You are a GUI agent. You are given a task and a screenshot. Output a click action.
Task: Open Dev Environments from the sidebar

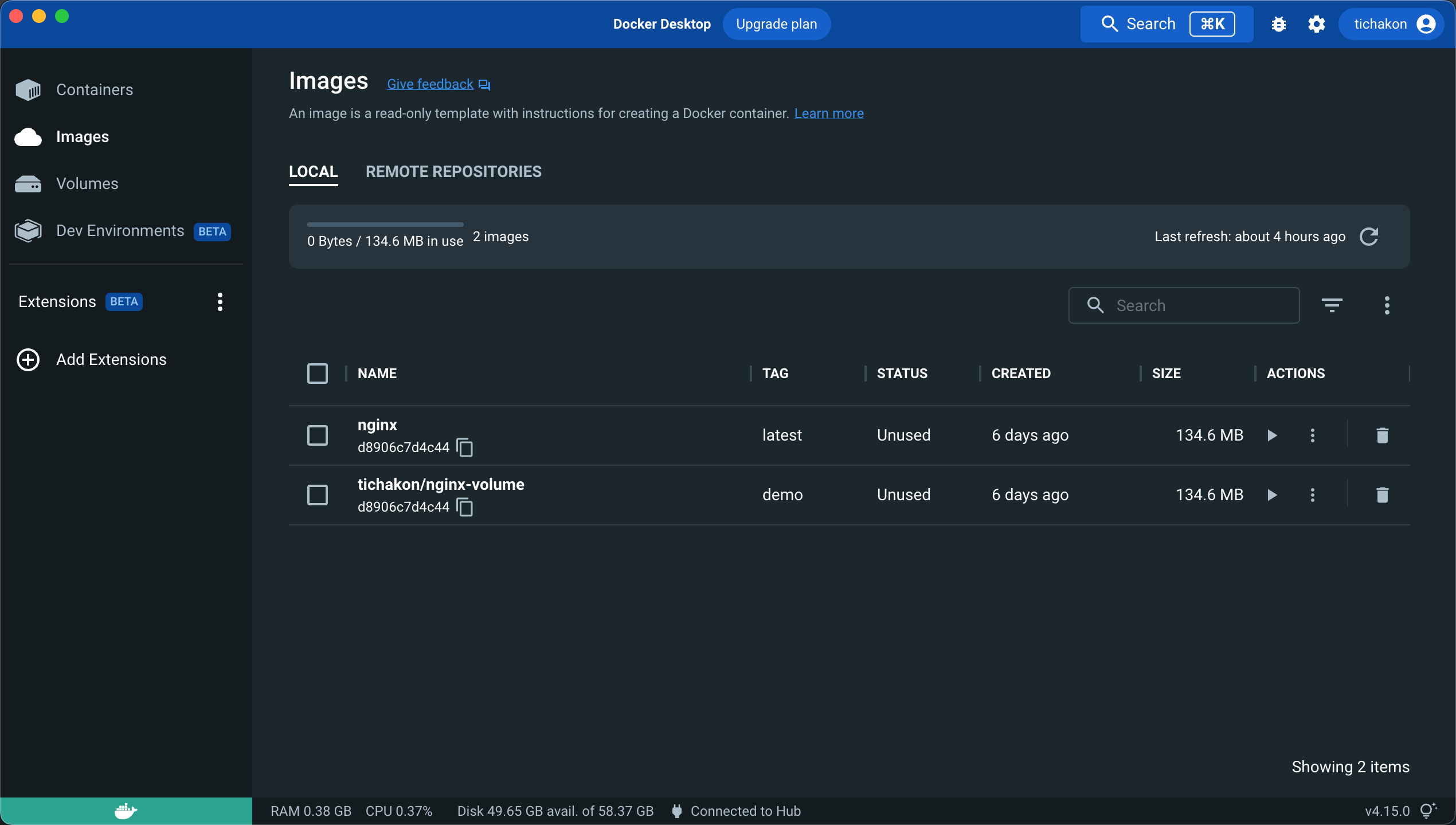119,230
